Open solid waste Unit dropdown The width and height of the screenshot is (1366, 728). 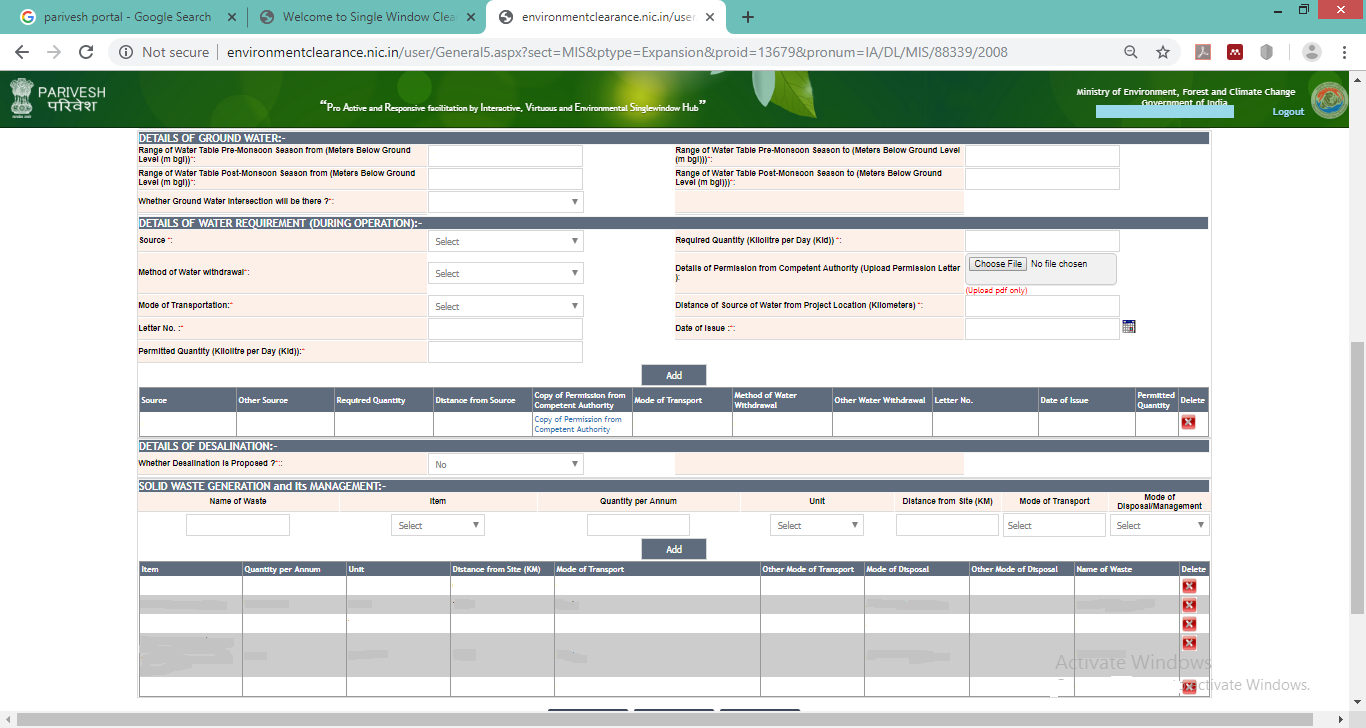(x=816, y=525)
